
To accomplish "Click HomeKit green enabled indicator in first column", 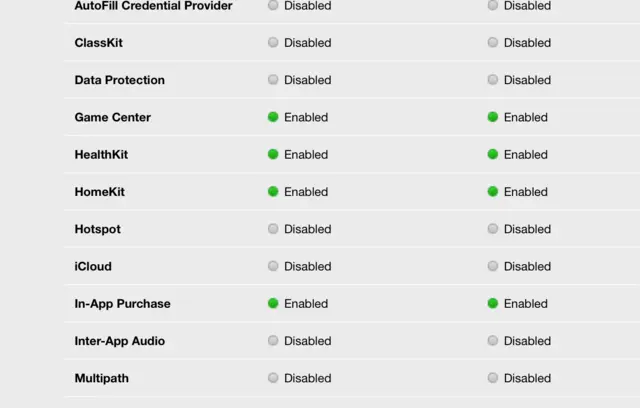I will 273,192.
